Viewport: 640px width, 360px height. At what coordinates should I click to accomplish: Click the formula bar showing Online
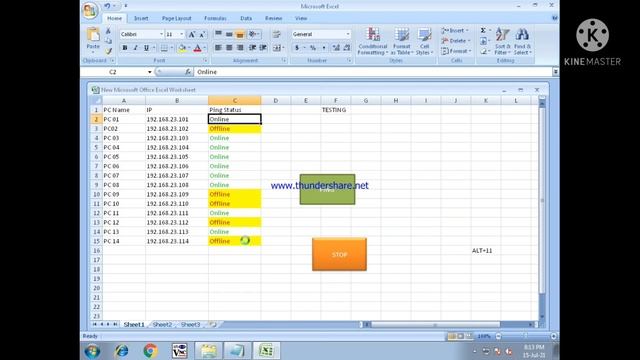[373, 72]
